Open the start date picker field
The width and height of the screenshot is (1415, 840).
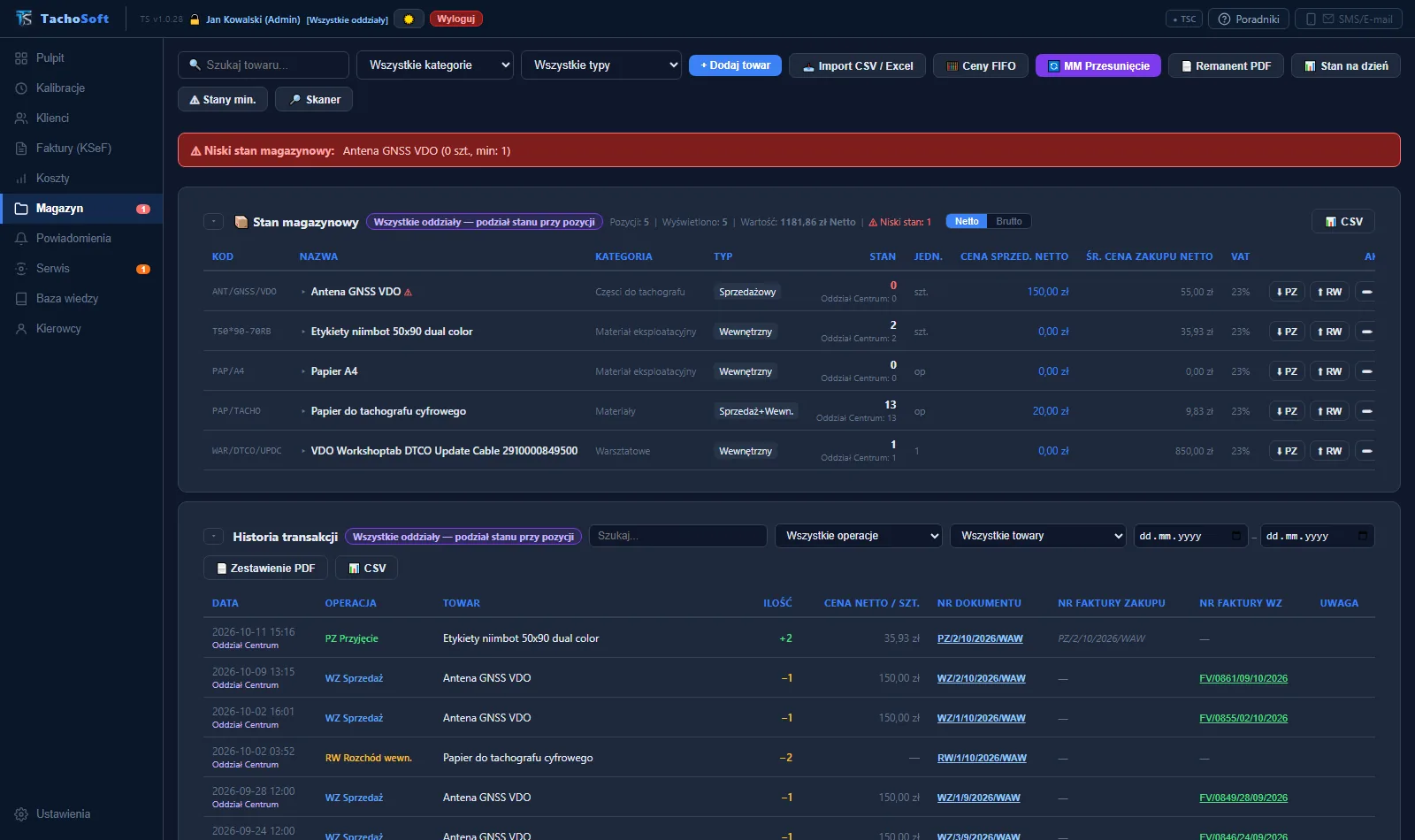(1190, 536)
